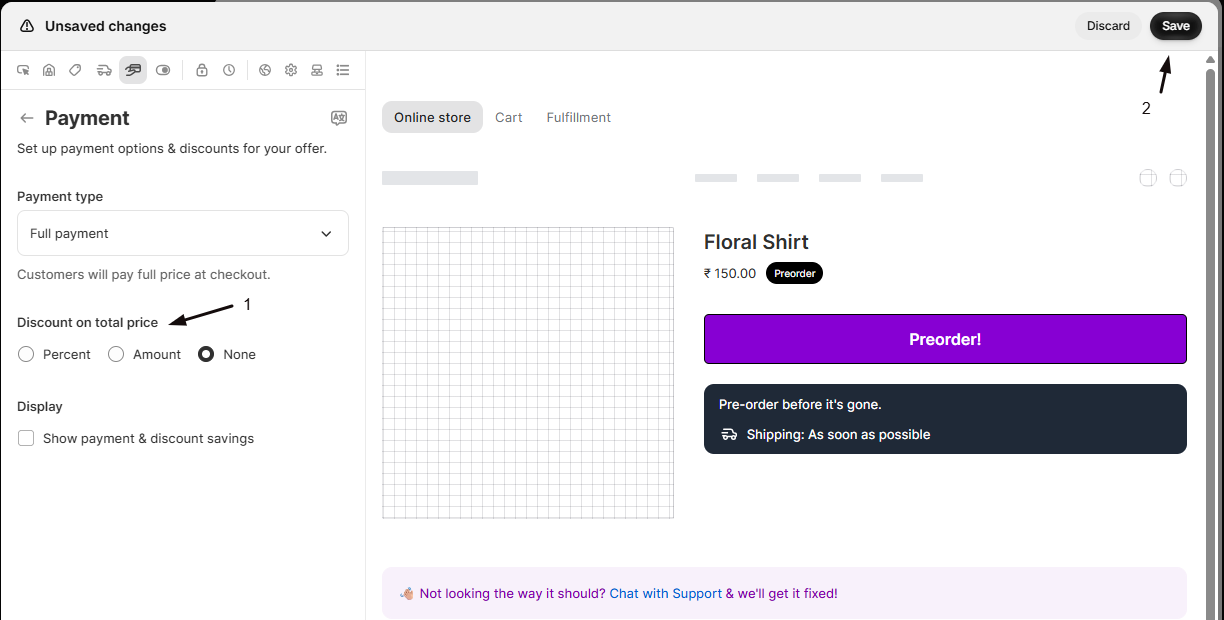
Task: Click the Floral Shirt product image placeholder
Action: click(x=528, y=373)
